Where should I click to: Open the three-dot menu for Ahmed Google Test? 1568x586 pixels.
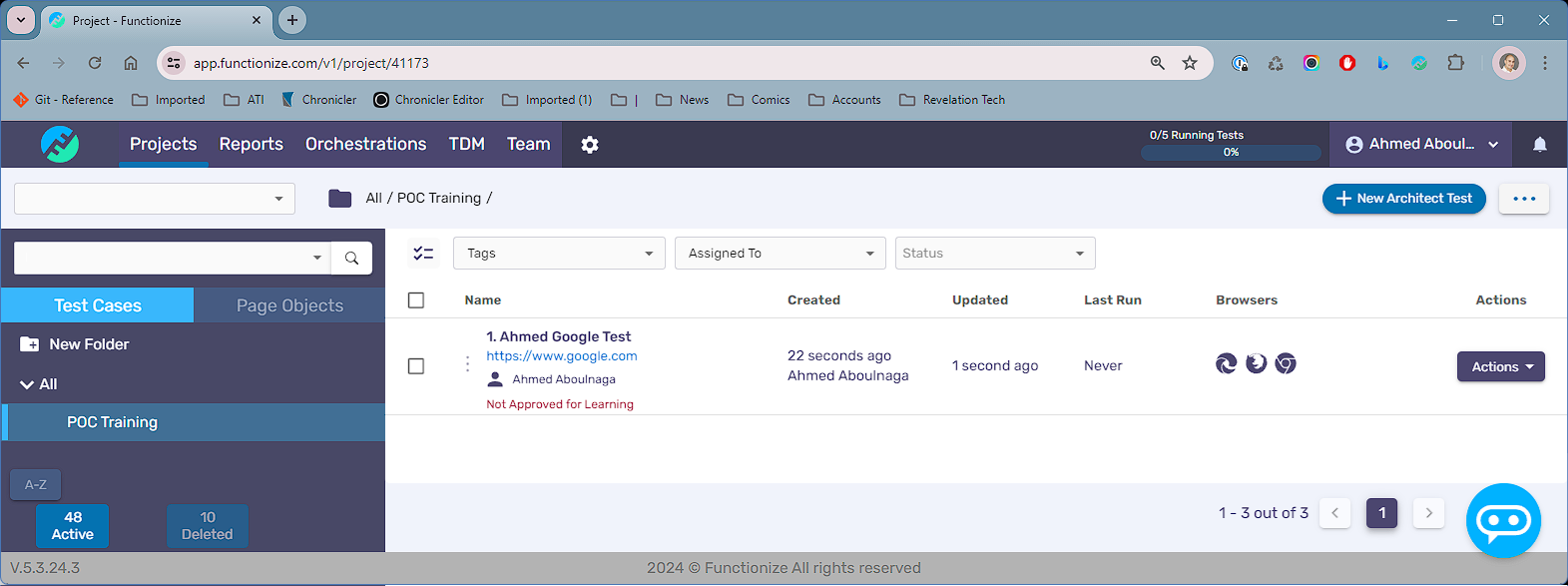tap(467, 364)
